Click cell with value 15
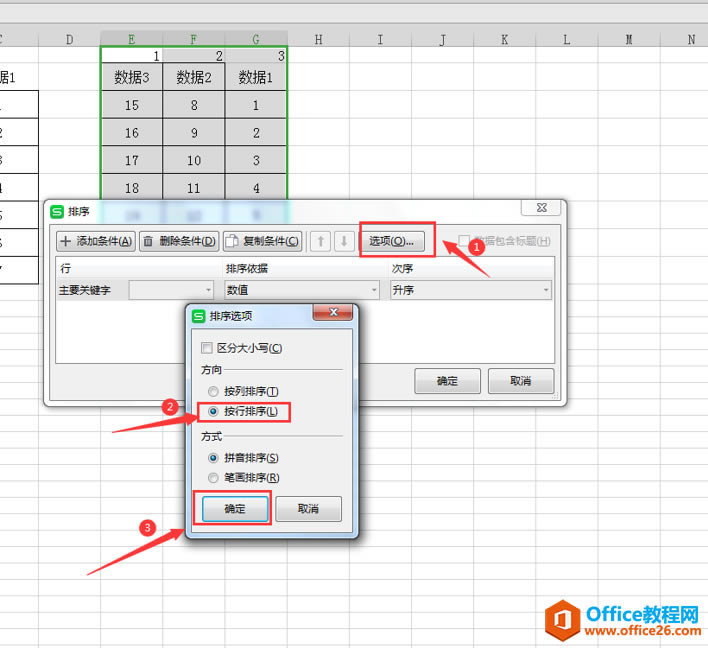The height and width of the screenshot is (648, 708). coord(131,105)
